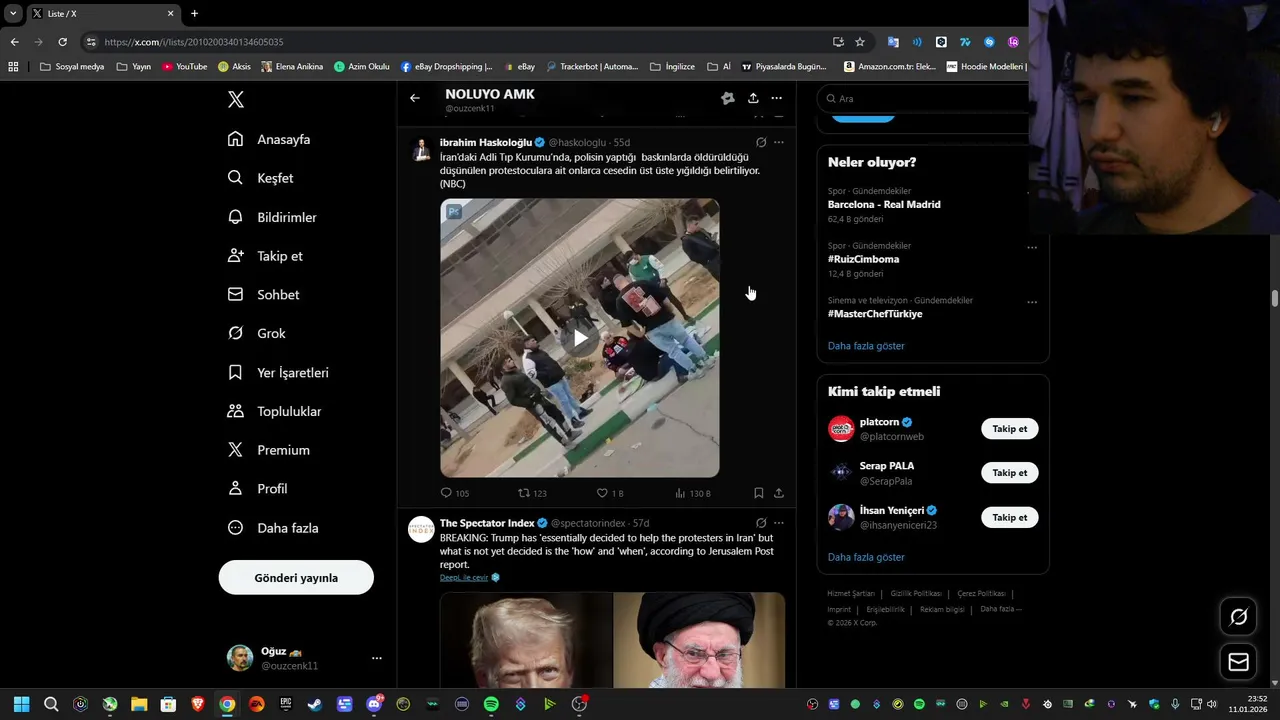
Task: Open Topluluklar communities
Action: (275, 411)
